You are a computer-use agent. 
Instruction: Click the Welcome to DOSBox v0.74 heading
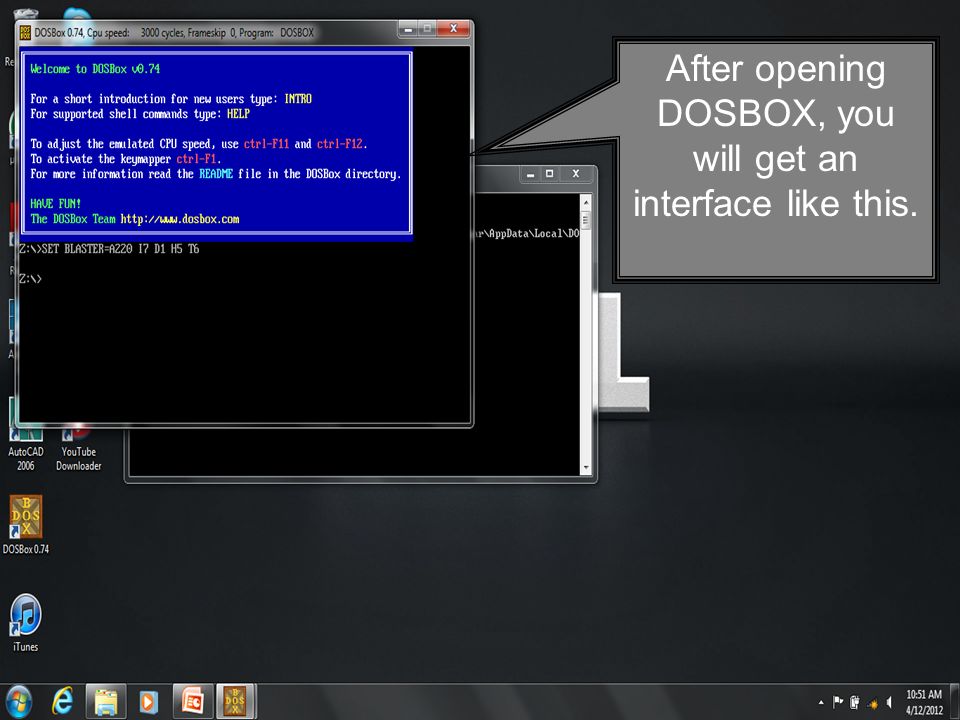click(x=95, y=69)
